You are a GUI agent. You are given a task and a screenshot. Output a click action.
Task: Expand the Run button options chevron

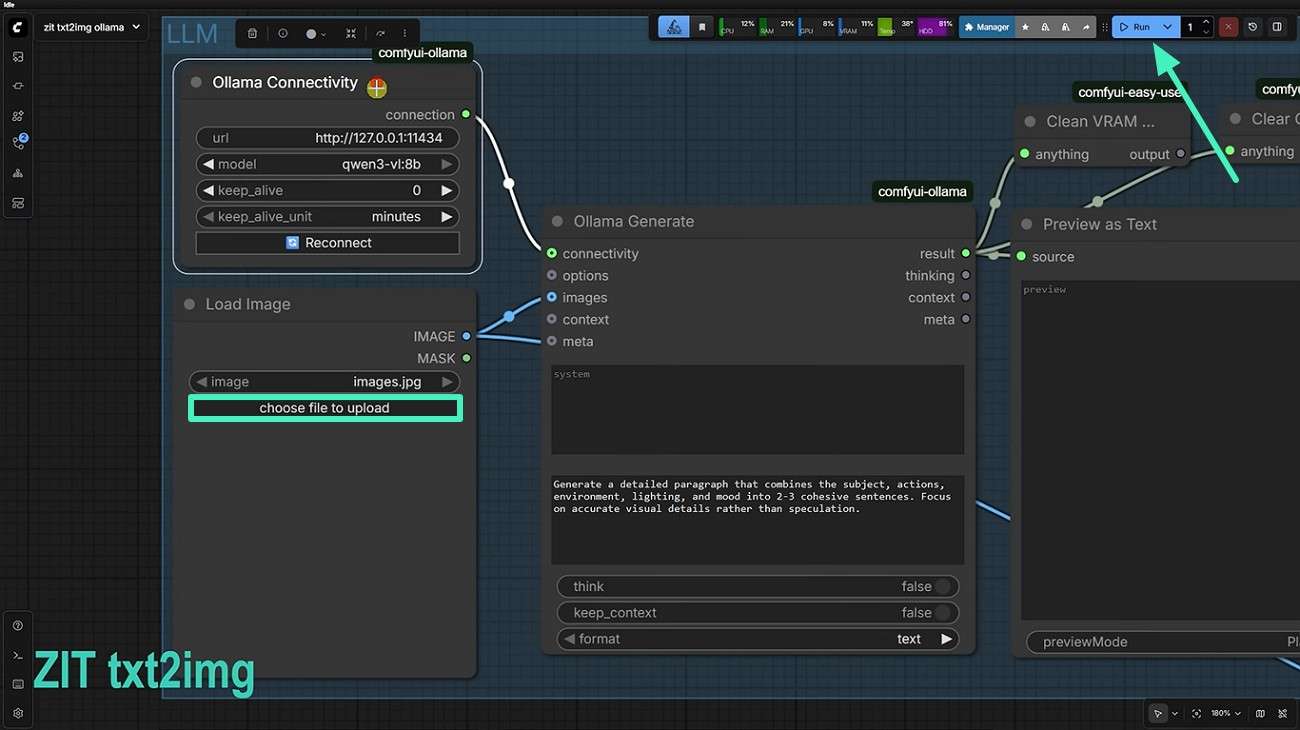1166,27
